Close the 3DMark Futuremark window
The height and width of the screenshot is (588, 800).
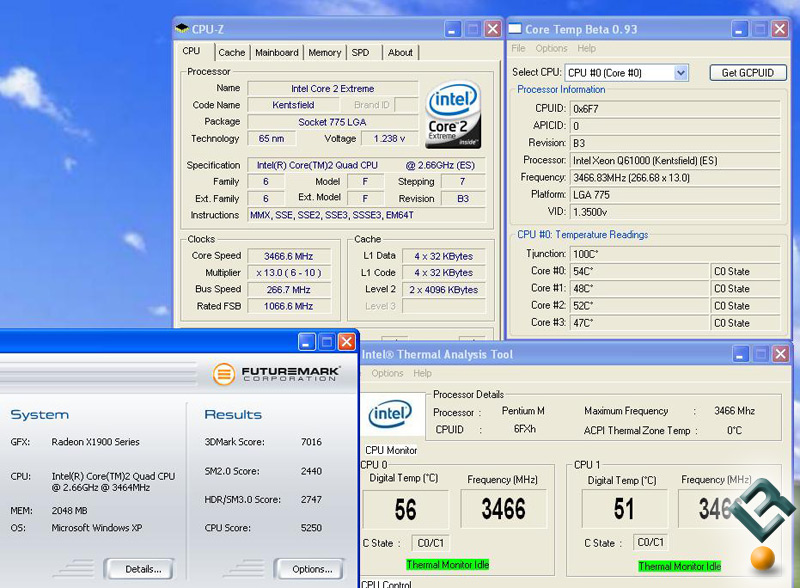(x=346, y=341)
